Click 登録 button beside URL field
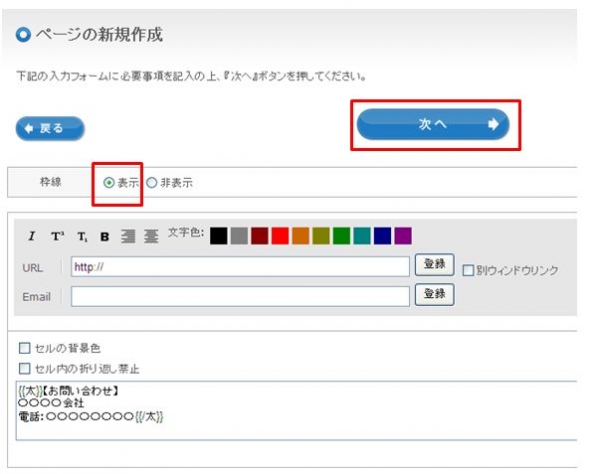 [x=434, y=264]
